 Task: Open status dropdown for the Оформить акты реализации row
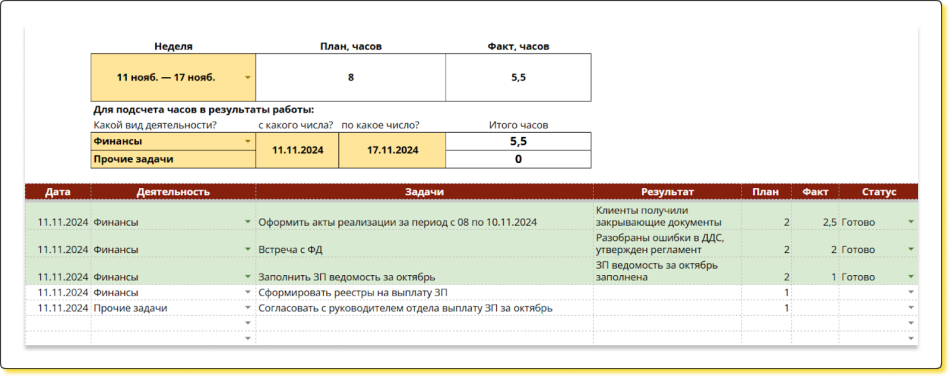pos(911,222)
